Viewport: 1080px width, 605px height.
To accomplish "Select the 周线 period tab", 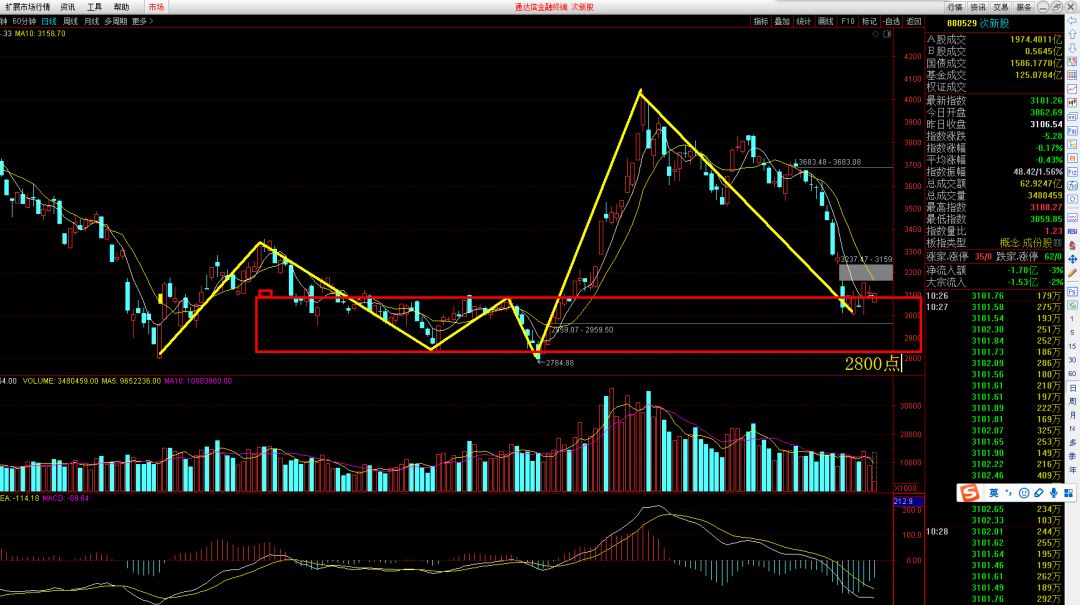I will pyautogui.click(x=70, y=21).
